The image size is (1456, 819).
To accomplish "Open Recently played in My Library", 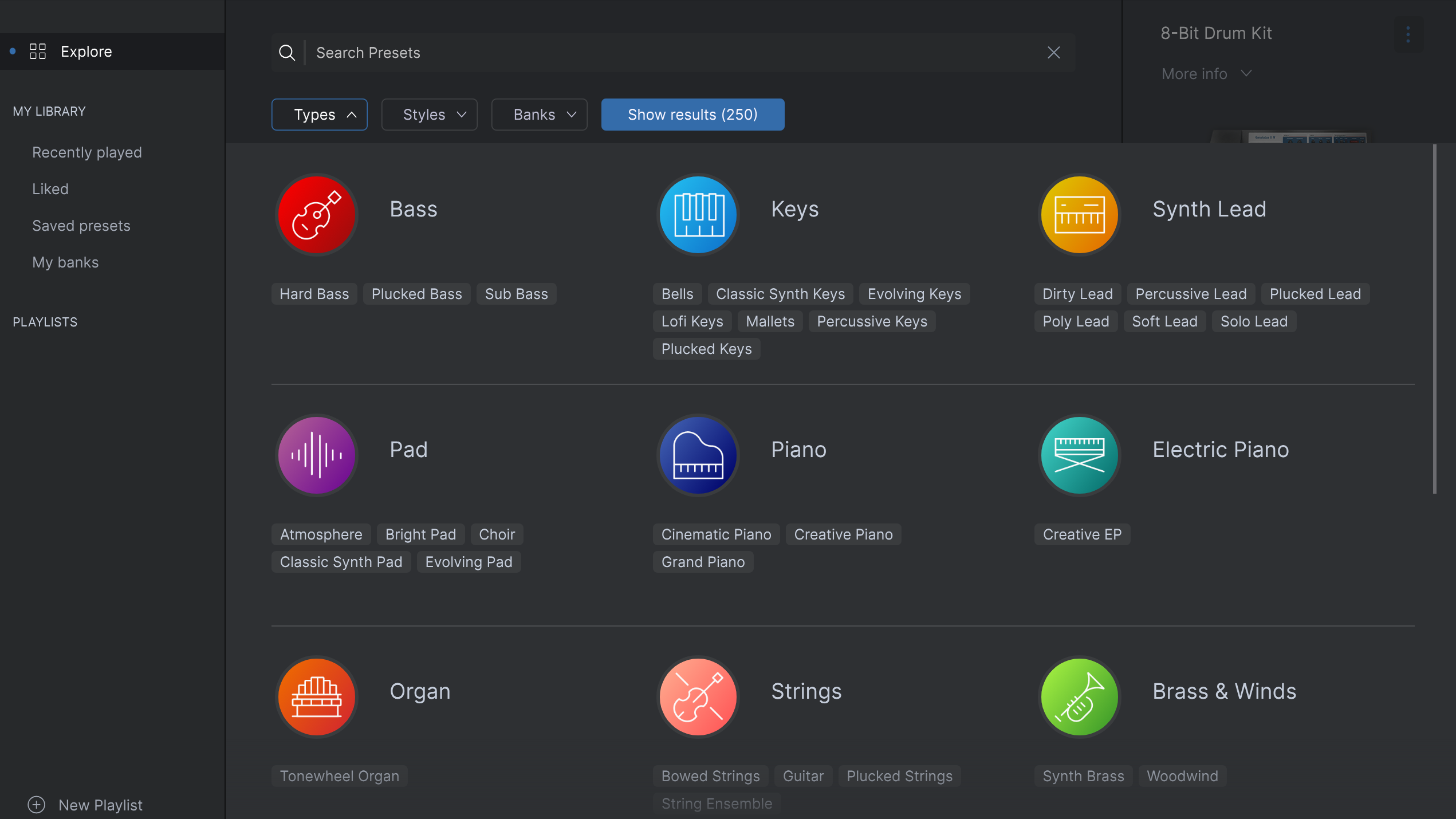I will pos(86,152).
